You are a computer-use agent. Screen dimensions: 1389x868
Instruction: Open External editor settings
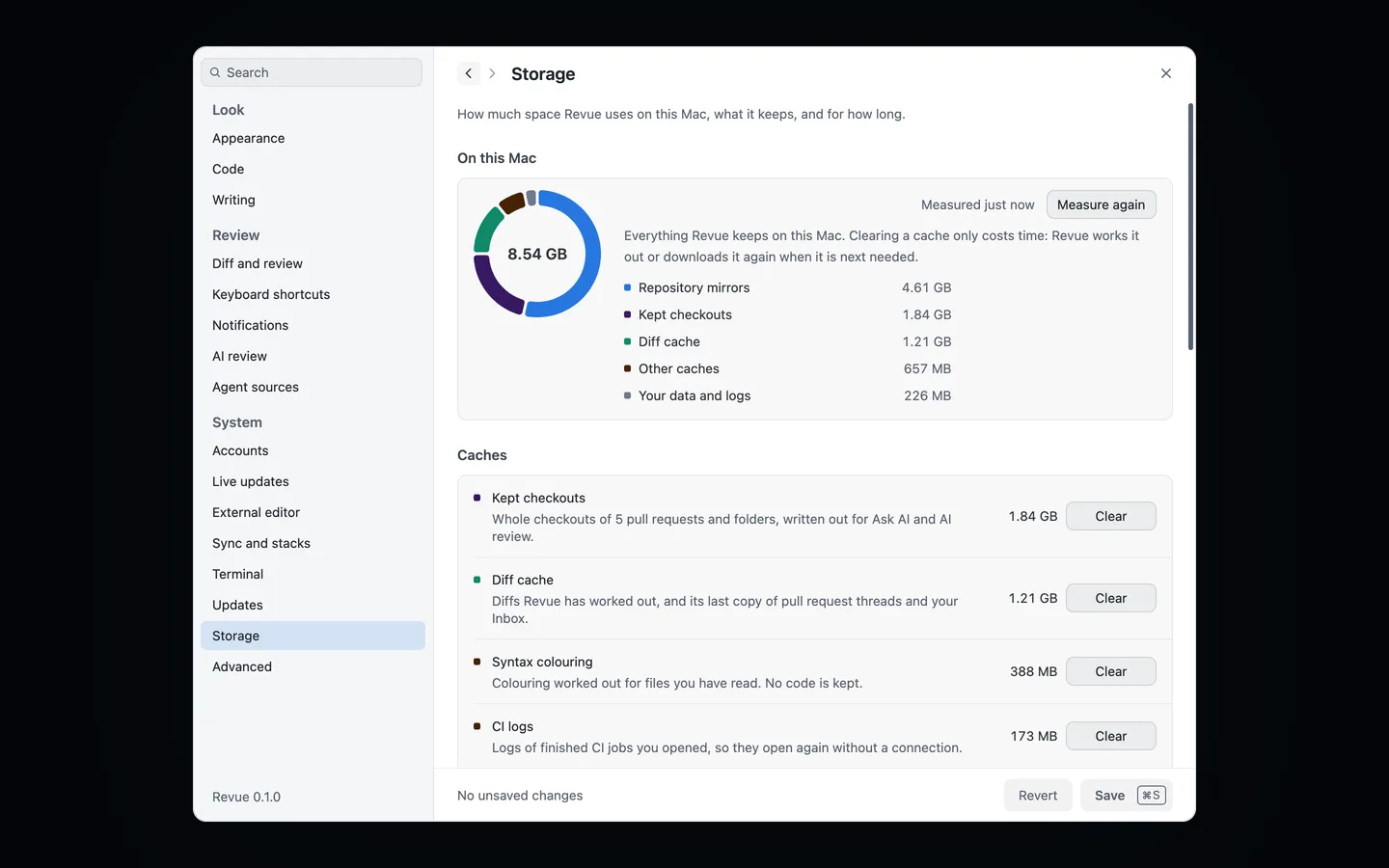[x=313, y=512]
